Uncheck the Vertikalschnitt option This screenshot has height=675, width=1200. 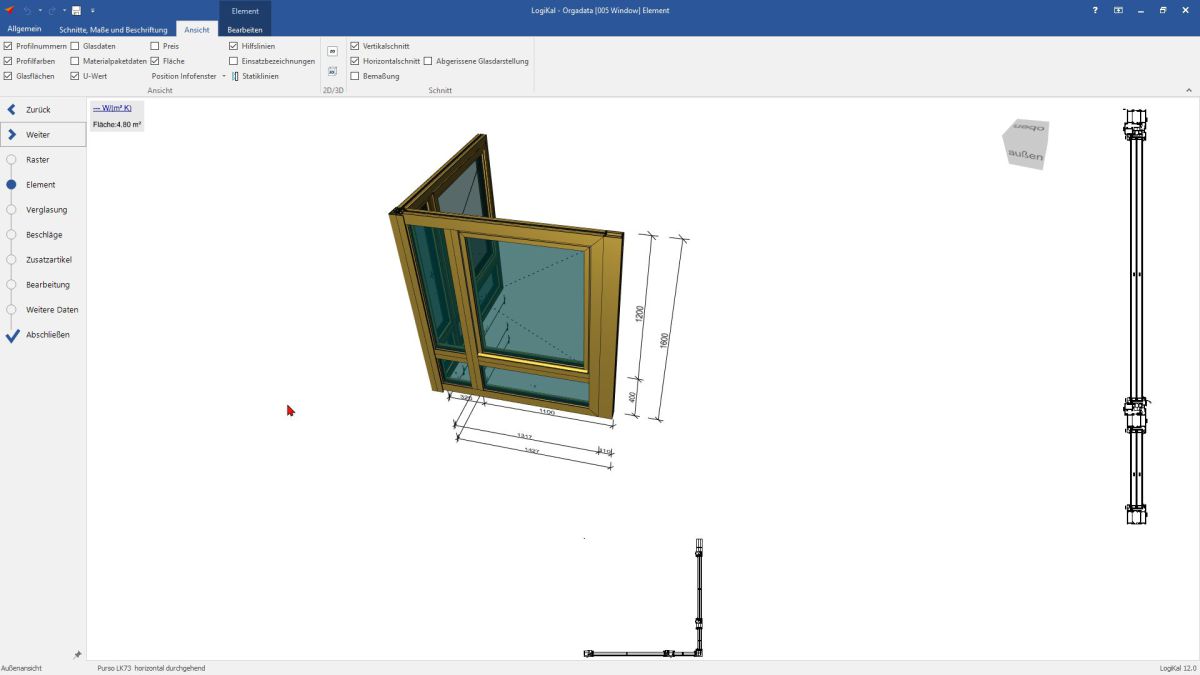(355, 46)
